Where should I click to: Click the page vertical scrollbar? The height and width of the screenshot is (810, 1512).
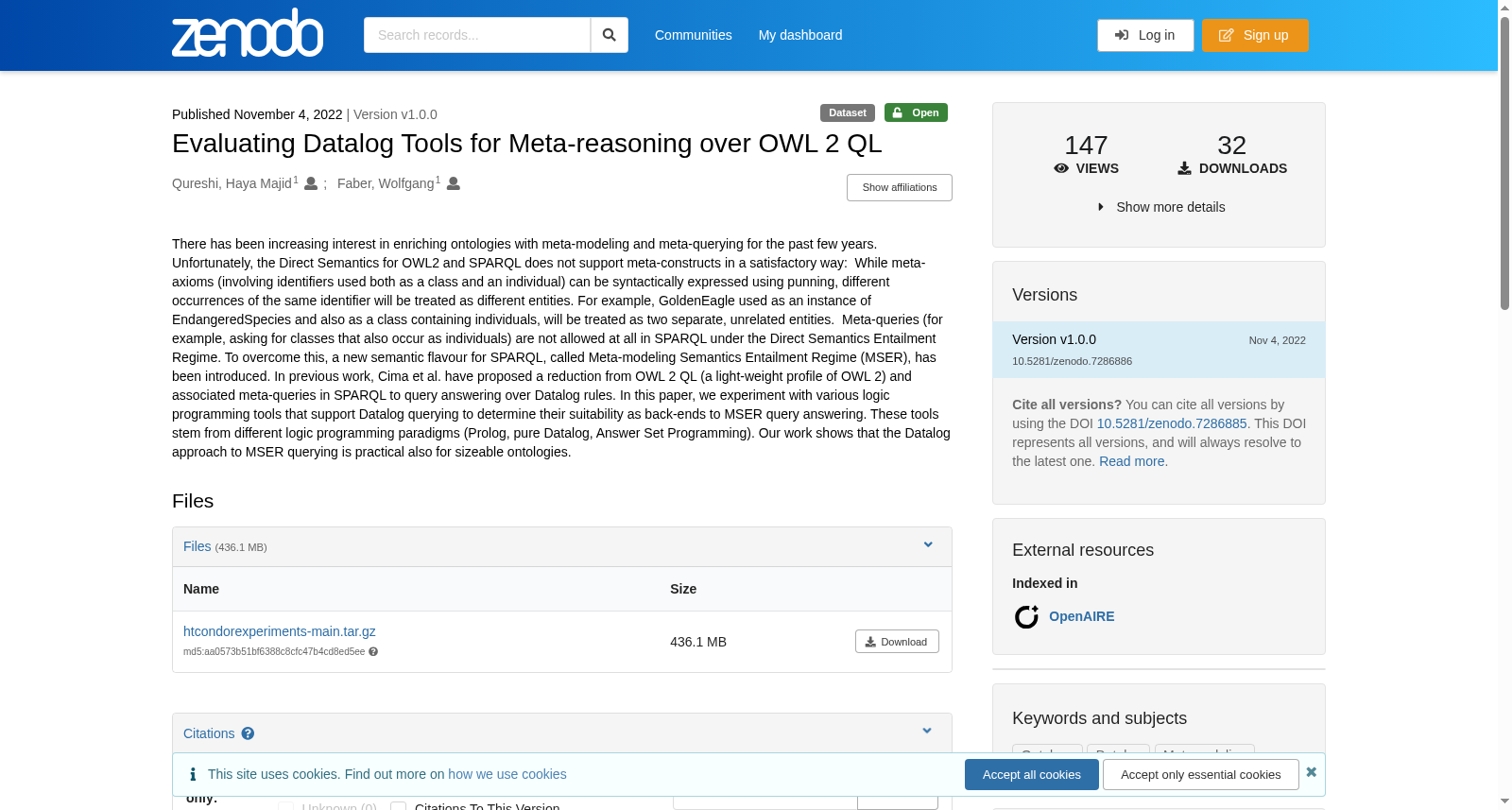pos(1504,165)
